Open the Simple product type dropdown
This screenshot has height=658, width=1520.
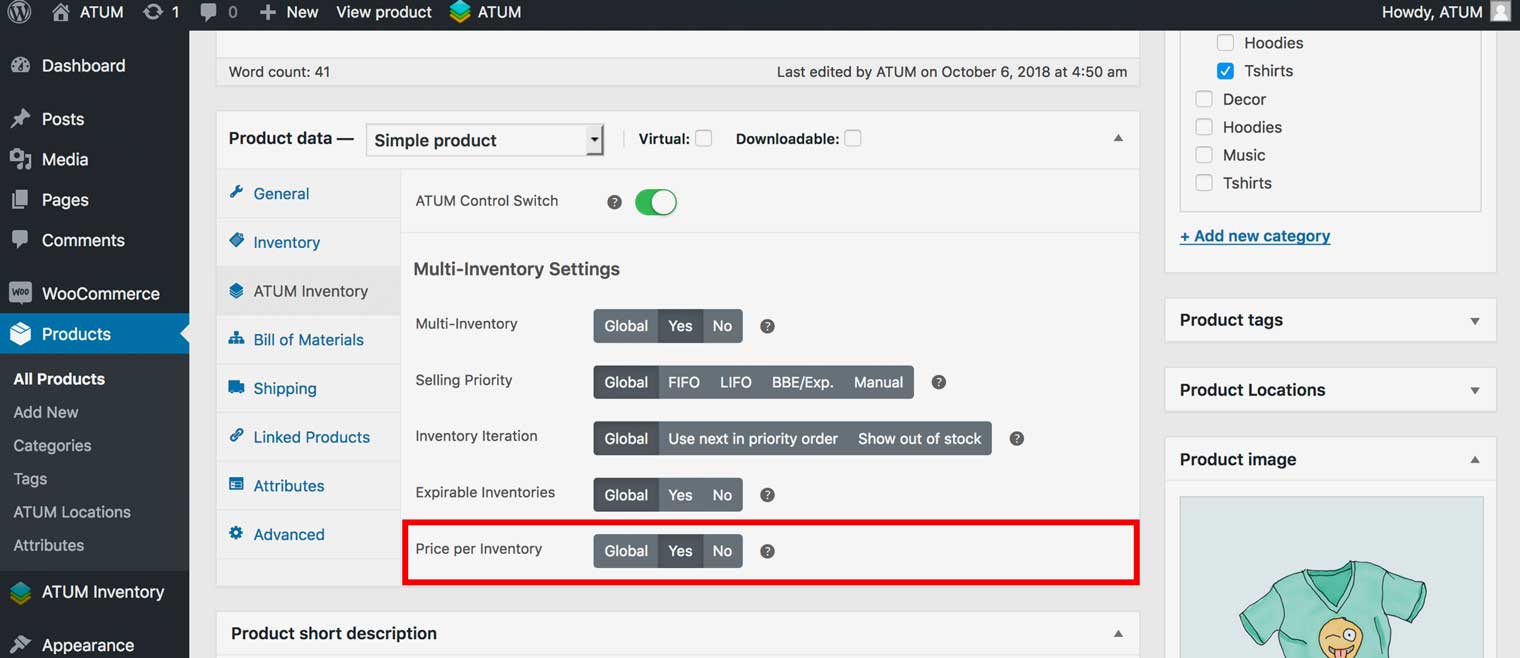[x=484, y=140]
